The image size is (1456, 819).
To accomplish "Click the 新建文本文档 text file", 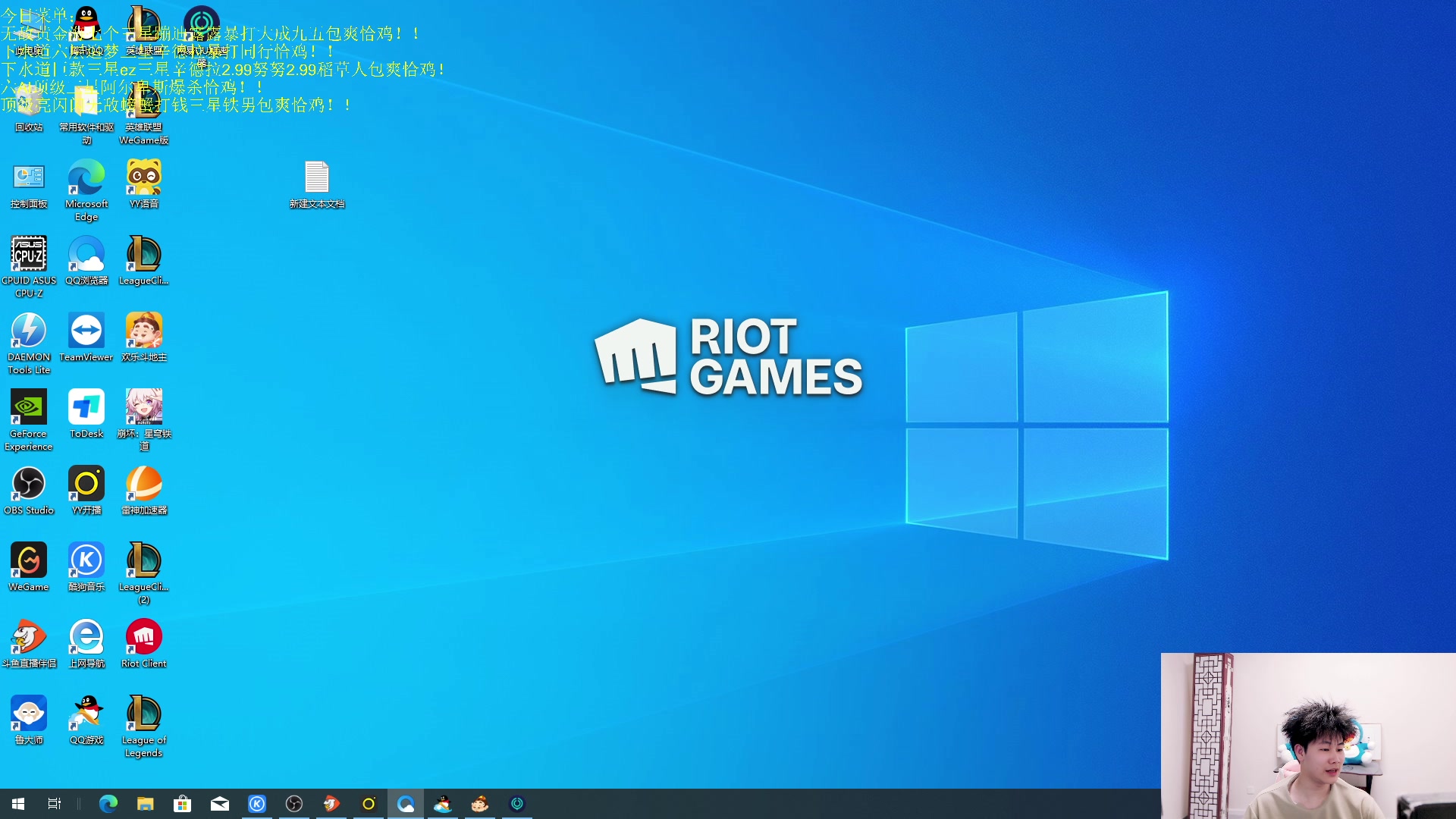I will [316, 178].
